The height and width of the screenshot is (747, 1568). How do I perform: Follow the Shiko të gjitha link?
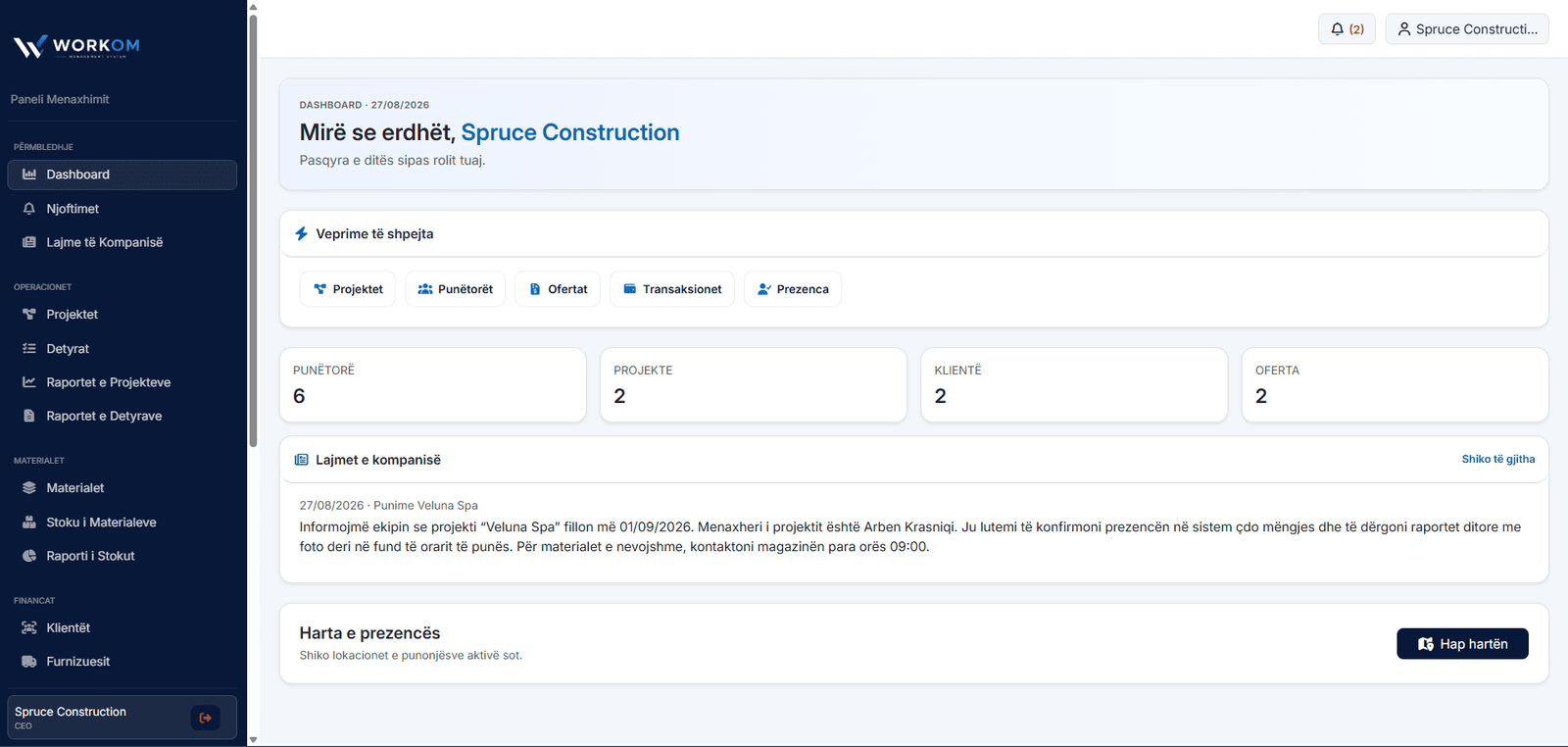(1498, 459)
